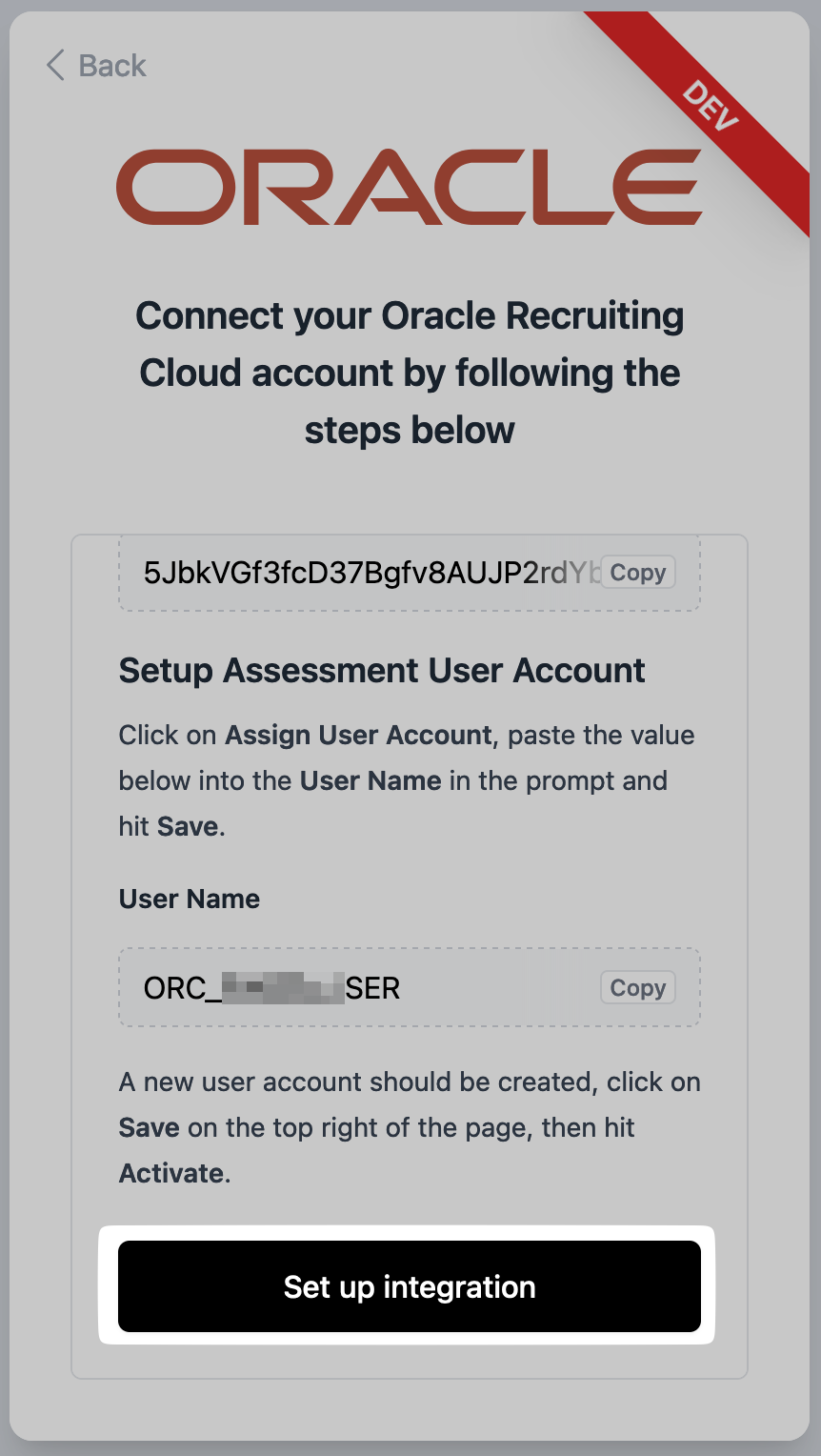Select the left angle bracket of the Back control
This screenshot has height=1456, width=821.
(53, 66)
